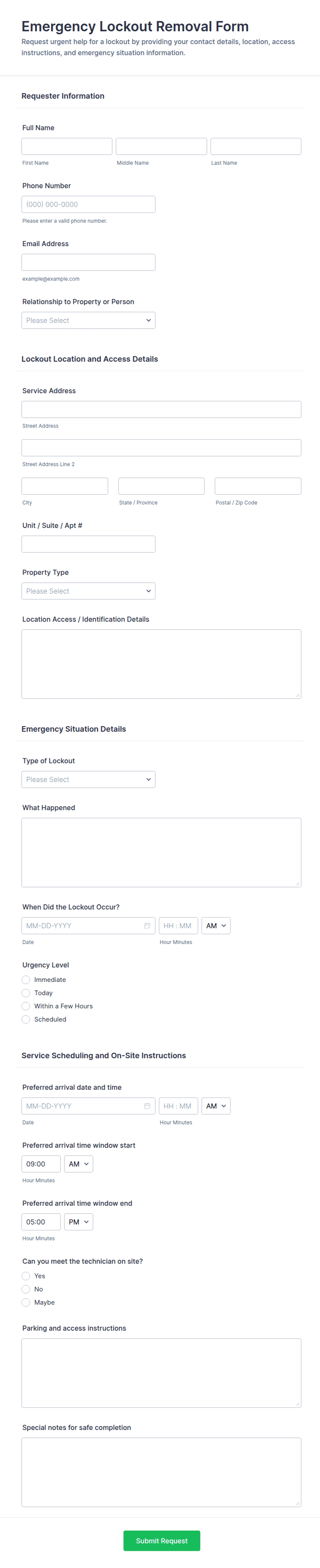Change AM/PM for lockout occurrence time
This screenshot has width=320, height=1568.
[x=216, y=925]
